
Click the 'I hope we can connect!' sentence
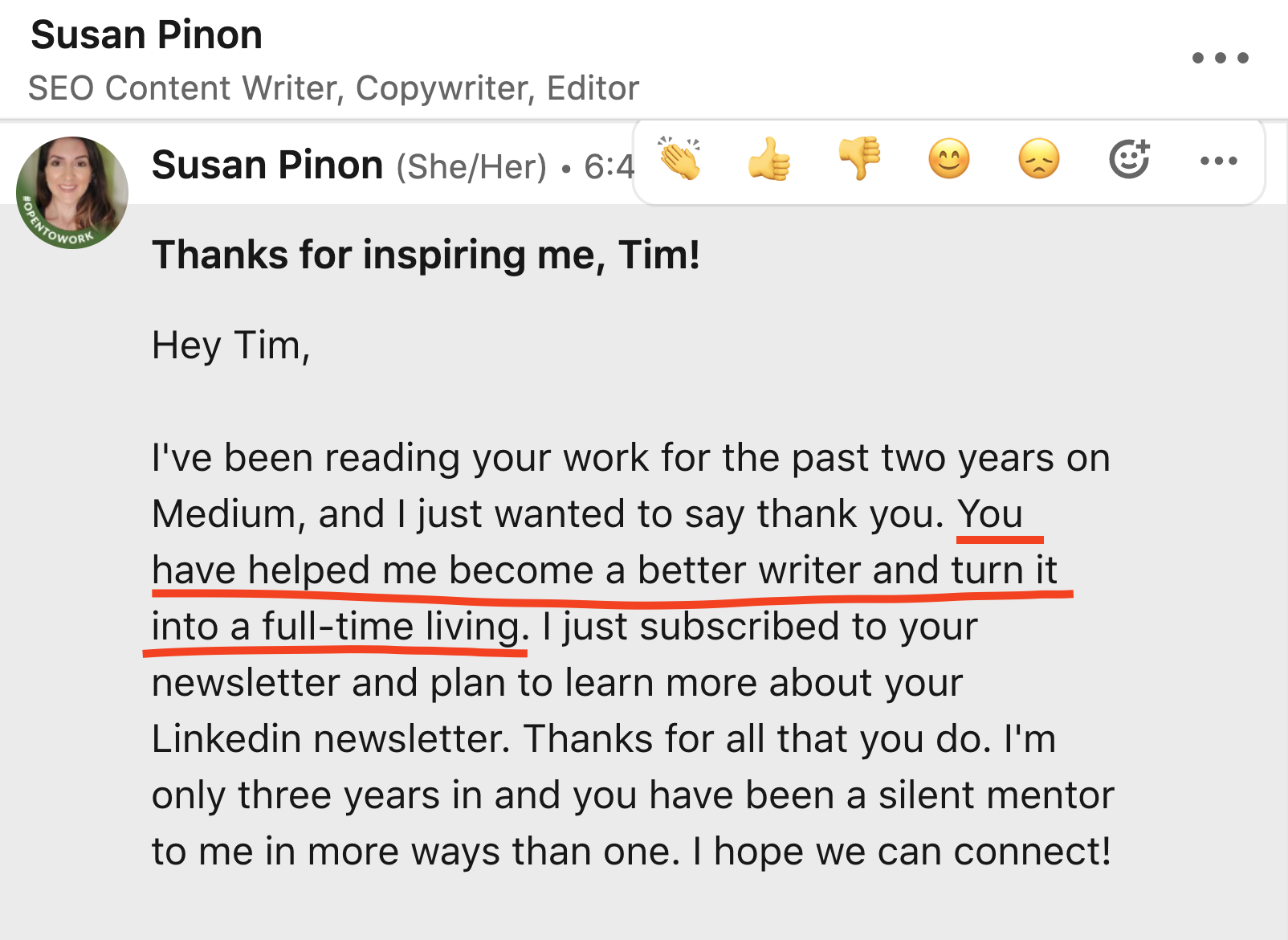pyautogui.click(x=902, y=852)
